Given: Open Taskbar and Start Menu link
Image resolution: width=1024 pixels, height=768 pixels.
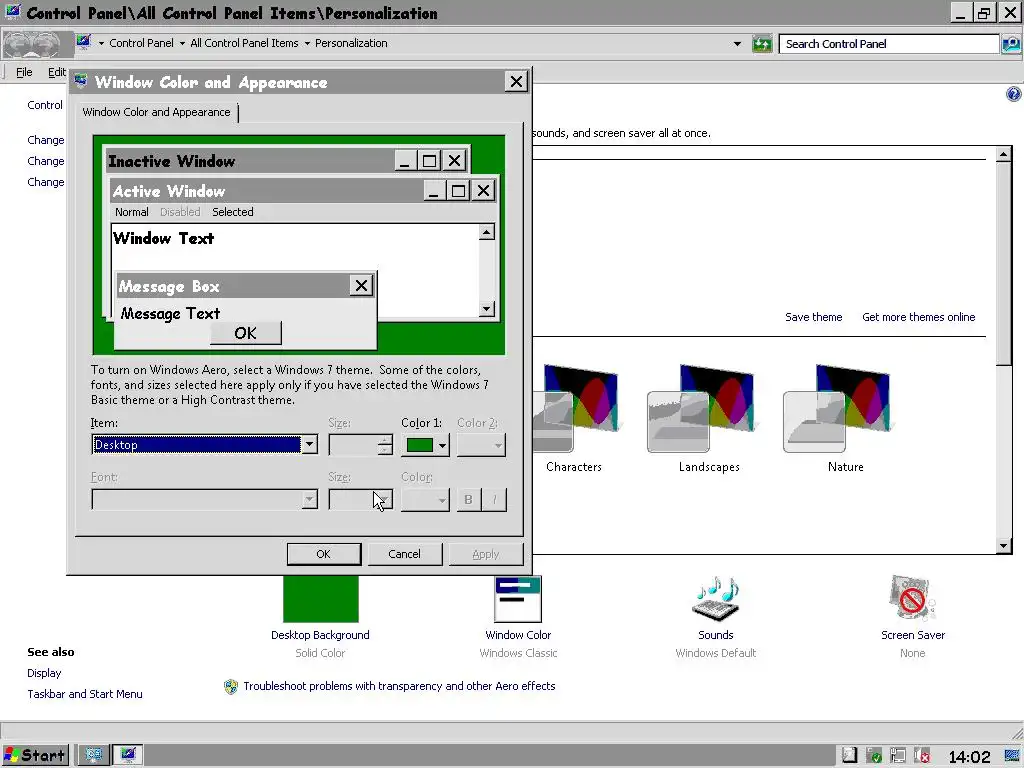Looking at the screenshot, I should coord(85,694).
